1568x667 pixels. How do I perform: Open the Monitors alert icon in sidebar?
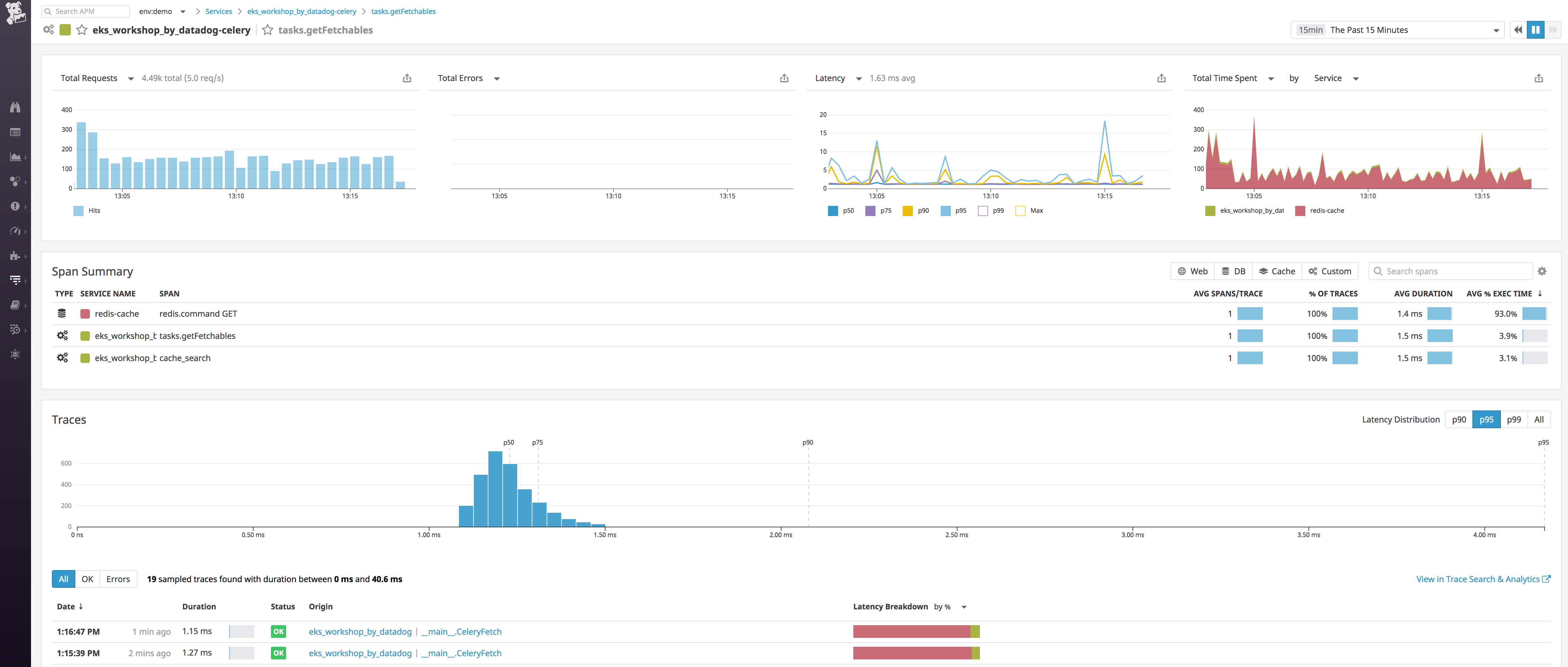pyautogui.click(x=15, y=206)
